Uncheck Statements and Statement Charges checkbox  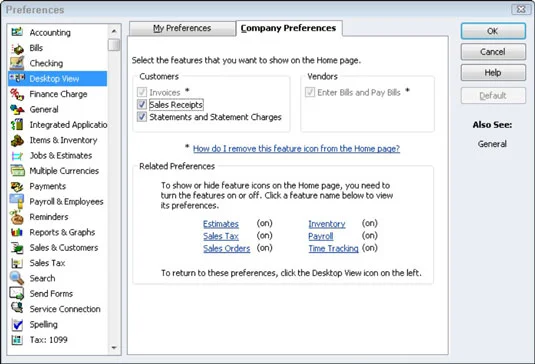click(142, 117)
